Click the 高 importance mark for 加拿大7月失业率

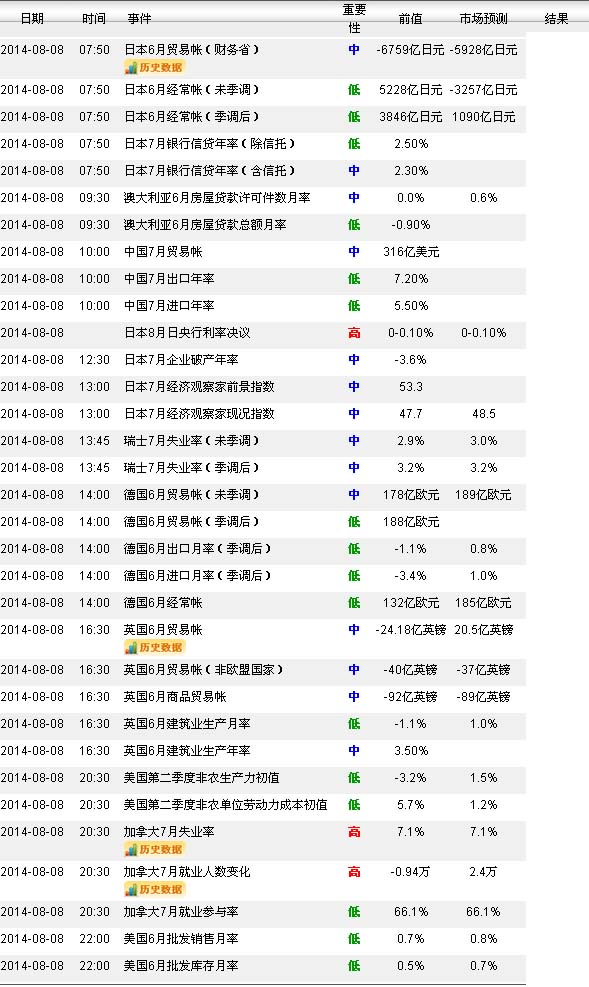pyautogui.click(x=354, y=833)
